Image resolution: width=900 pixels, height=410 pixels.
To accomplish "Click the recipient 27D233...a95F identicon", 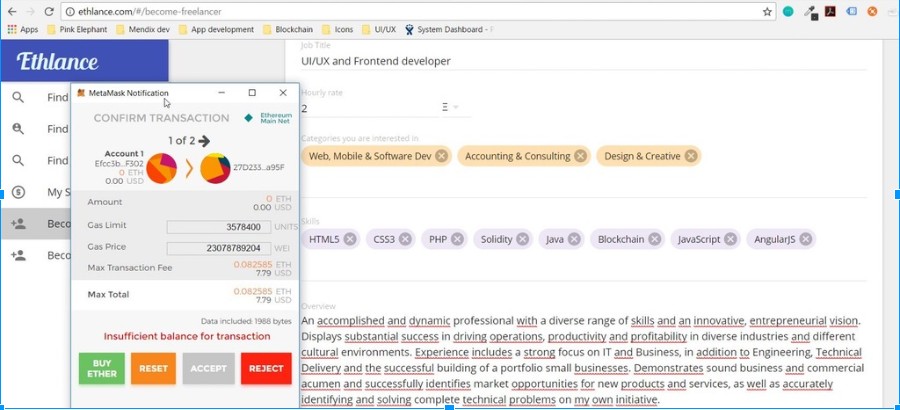I will [215, 169].
